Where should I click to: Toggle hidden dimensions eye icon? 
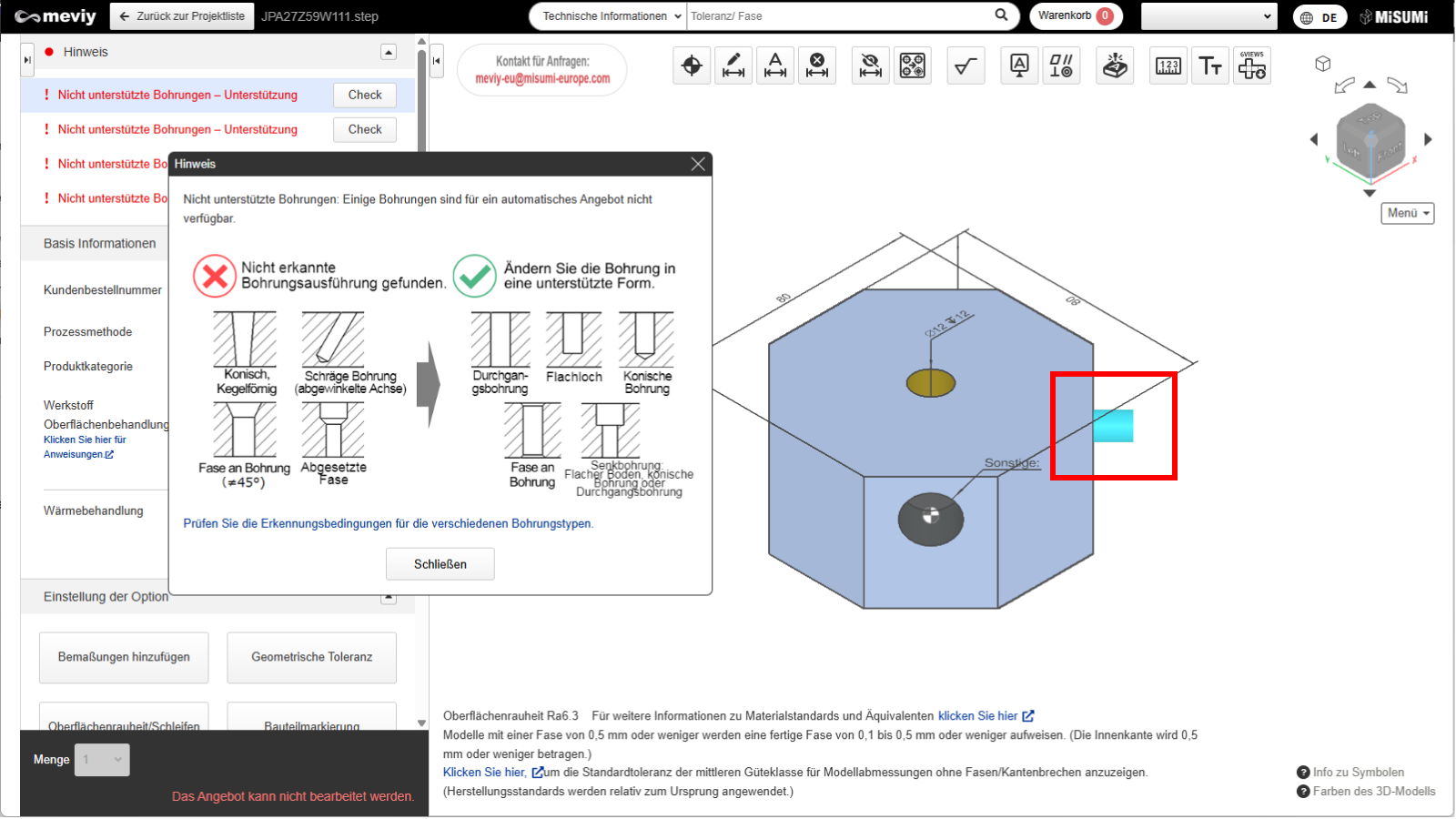tap(871, 66)
